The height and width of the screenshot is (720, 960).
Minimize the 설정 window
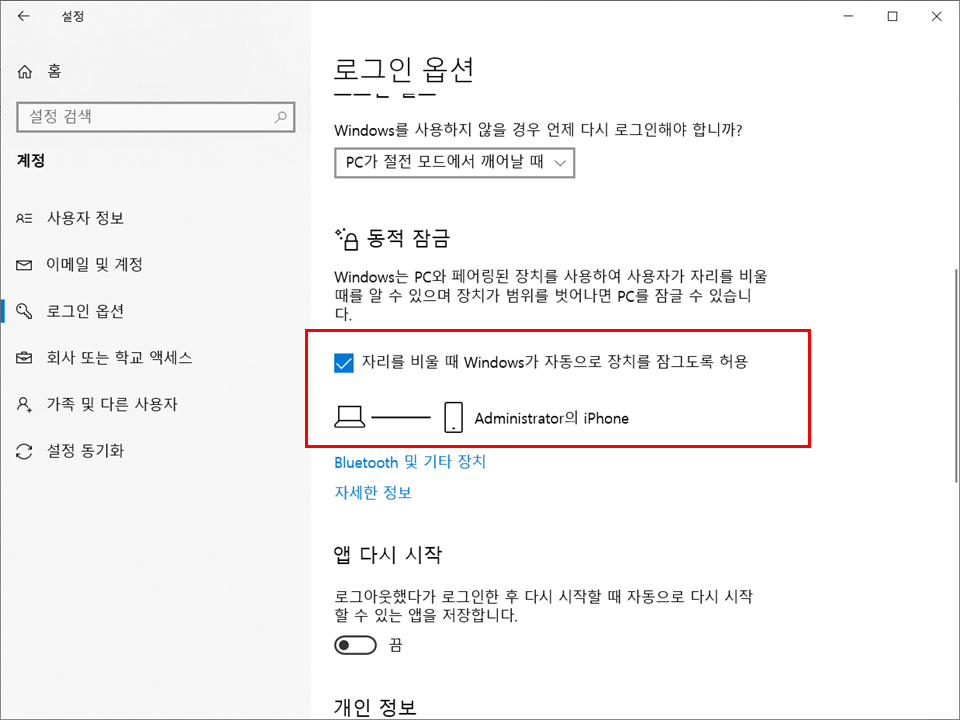click(849, 17)
